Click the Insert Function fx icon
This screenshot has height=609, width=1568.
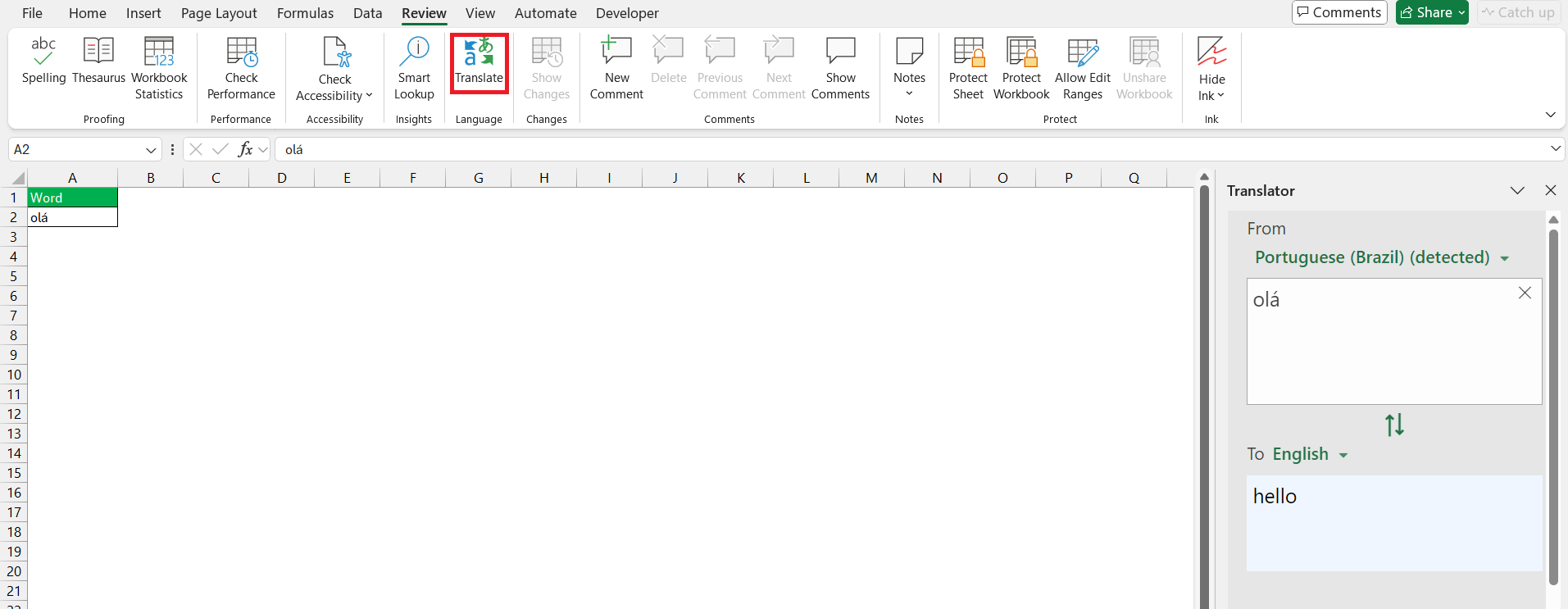[x=245, y=149]
